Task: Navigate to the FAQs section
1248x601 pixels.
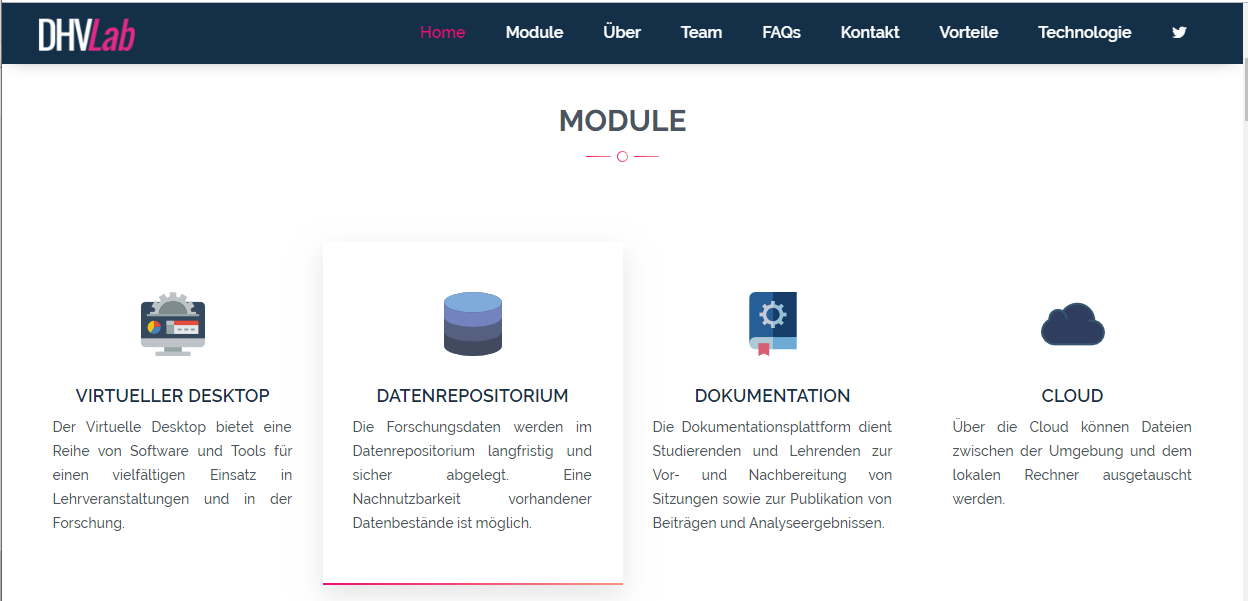Action: click(x=781, y=32)
